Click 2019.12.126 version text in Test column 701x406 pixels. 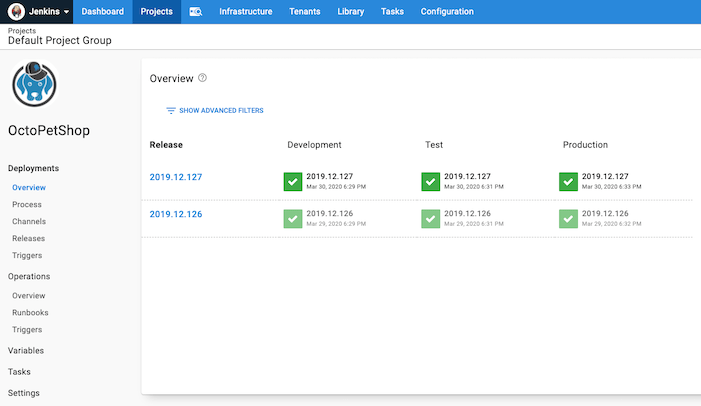(x=468, y=213)
